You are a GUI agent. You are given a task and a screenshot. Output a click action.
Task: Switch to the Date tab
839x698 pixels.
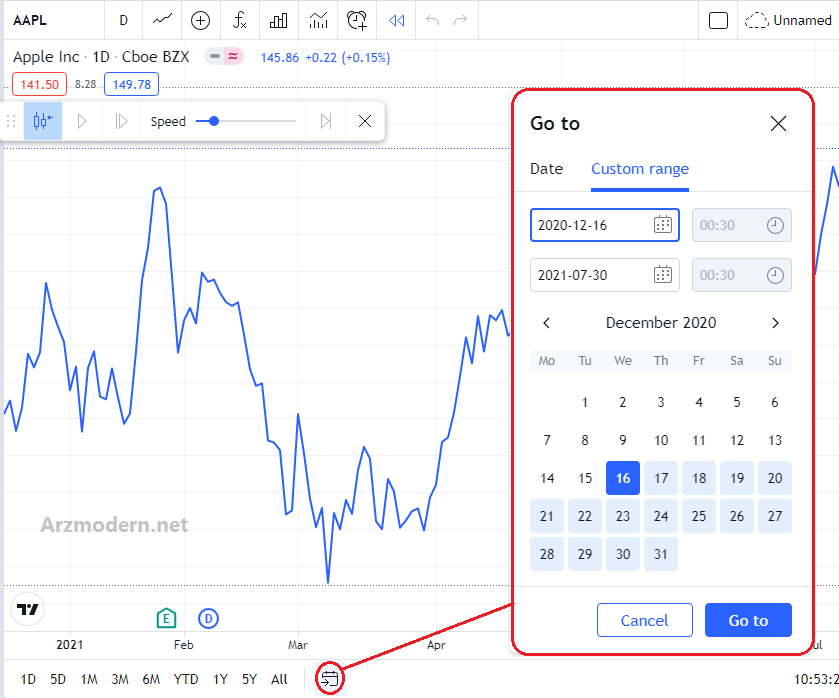click(546, 169)
